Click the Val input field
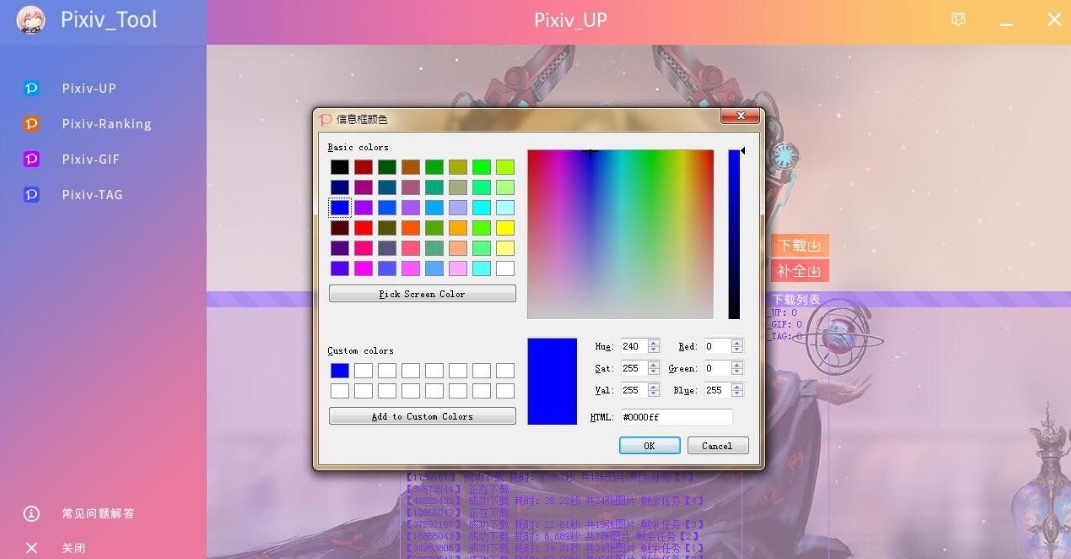This screenshot has width=1071, height=559. [634, 390]
